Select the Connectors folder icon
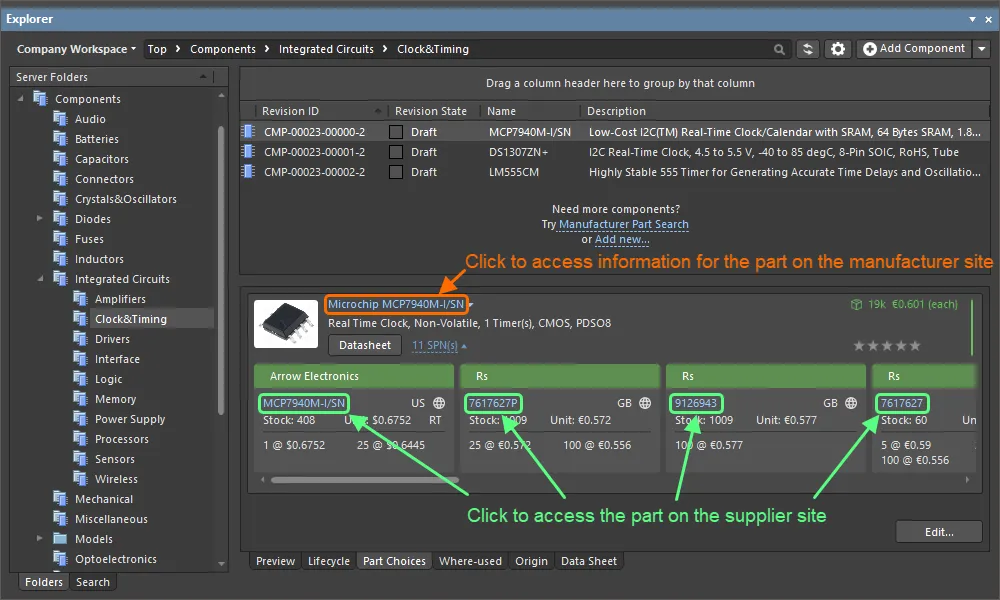 (61, 179)
